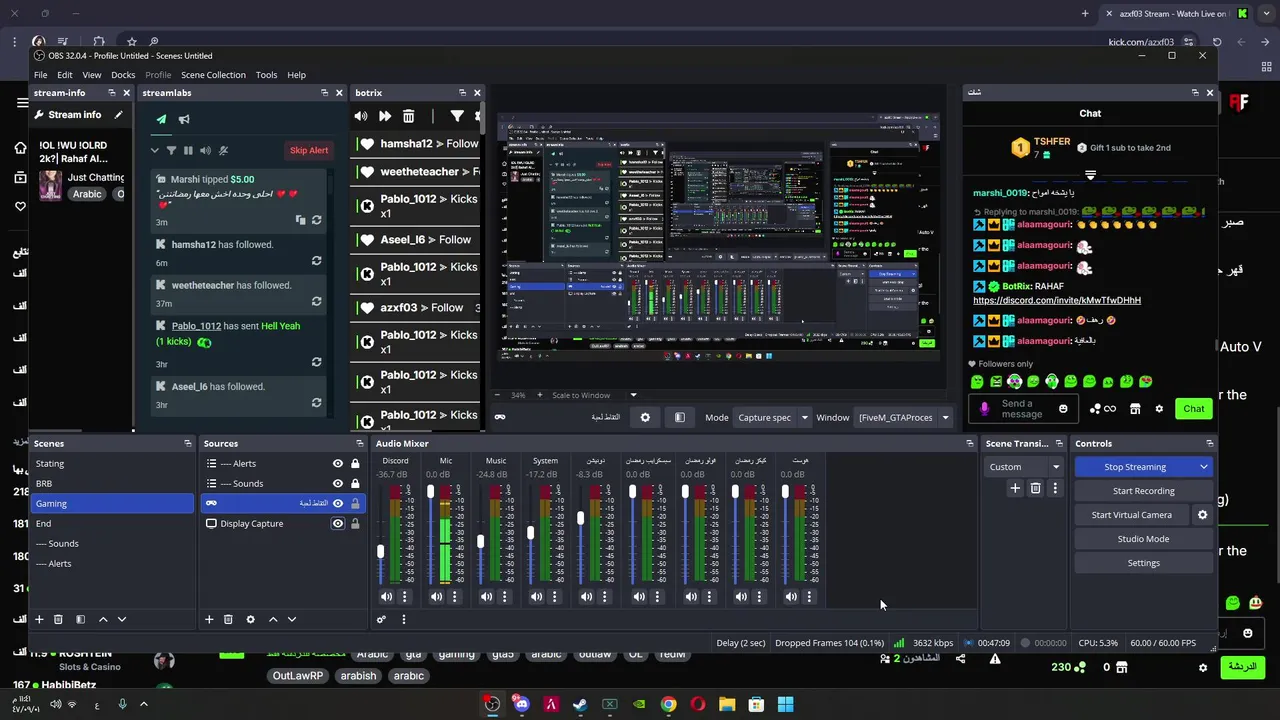The width and height of the screenshot is (1280, 720).
Task: Unlock the Sounds source lock
Action: 355,484
